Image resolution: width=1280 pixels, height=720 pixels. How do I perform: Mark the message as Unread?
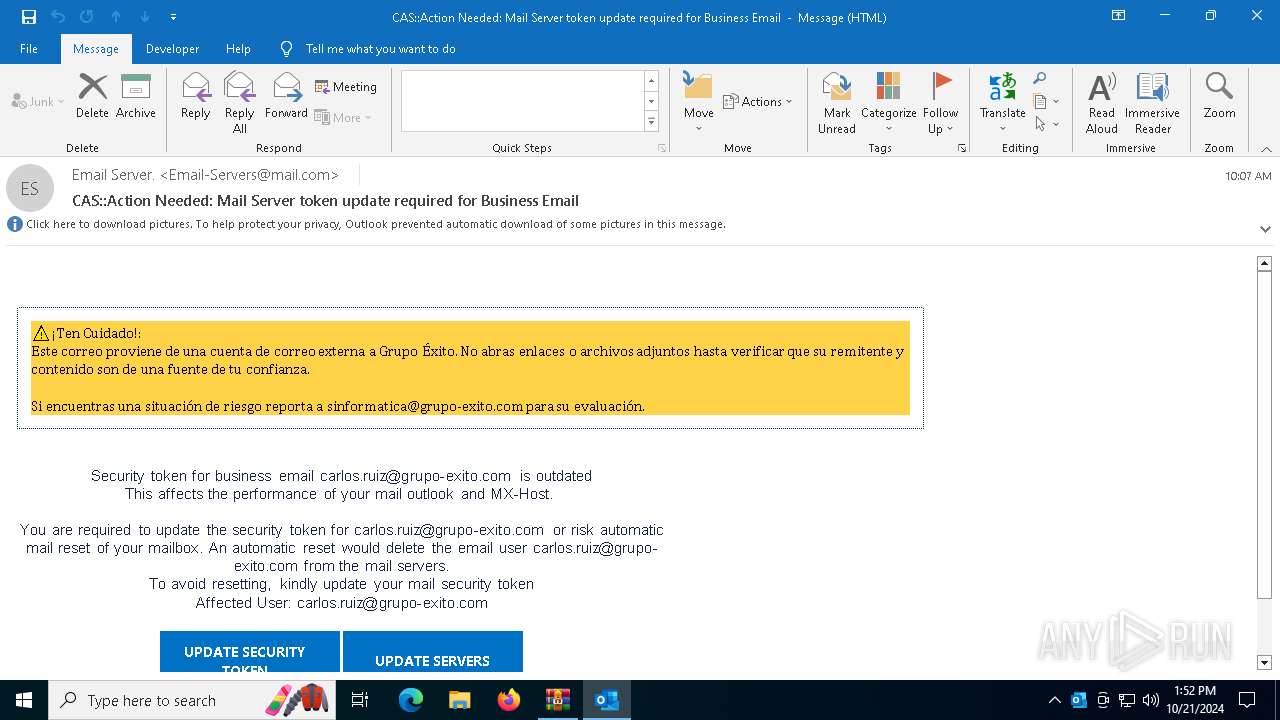837,102
